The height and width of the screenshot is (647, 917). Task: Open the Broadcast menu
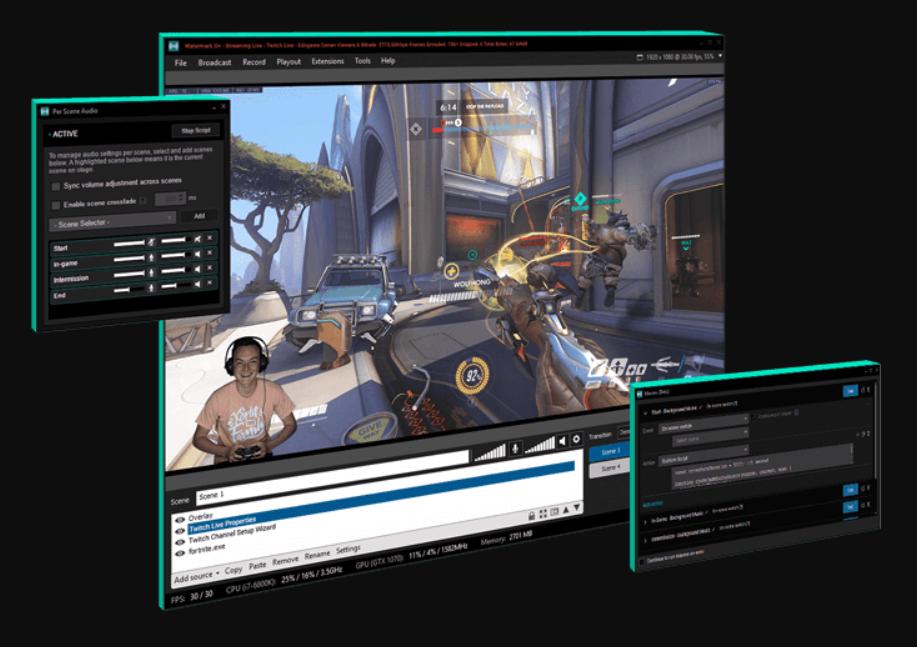point(214,62)
